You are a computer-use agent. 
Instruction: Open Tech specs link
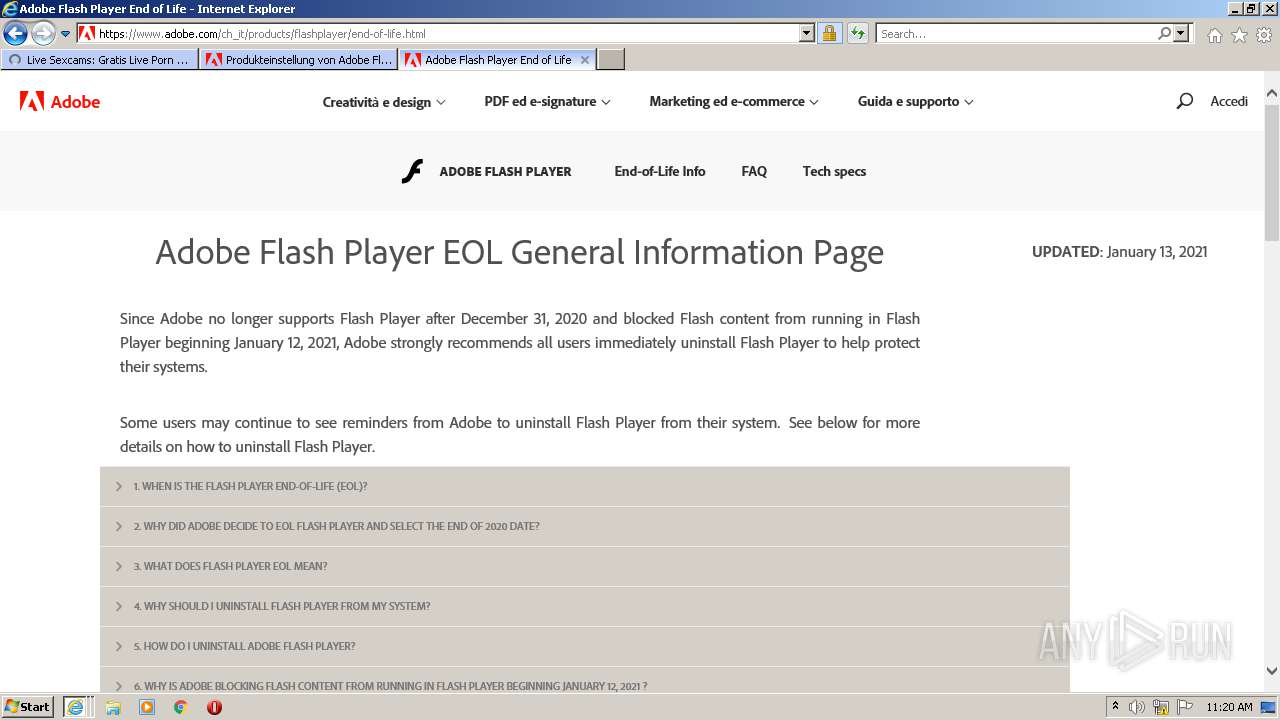(834, 171)
